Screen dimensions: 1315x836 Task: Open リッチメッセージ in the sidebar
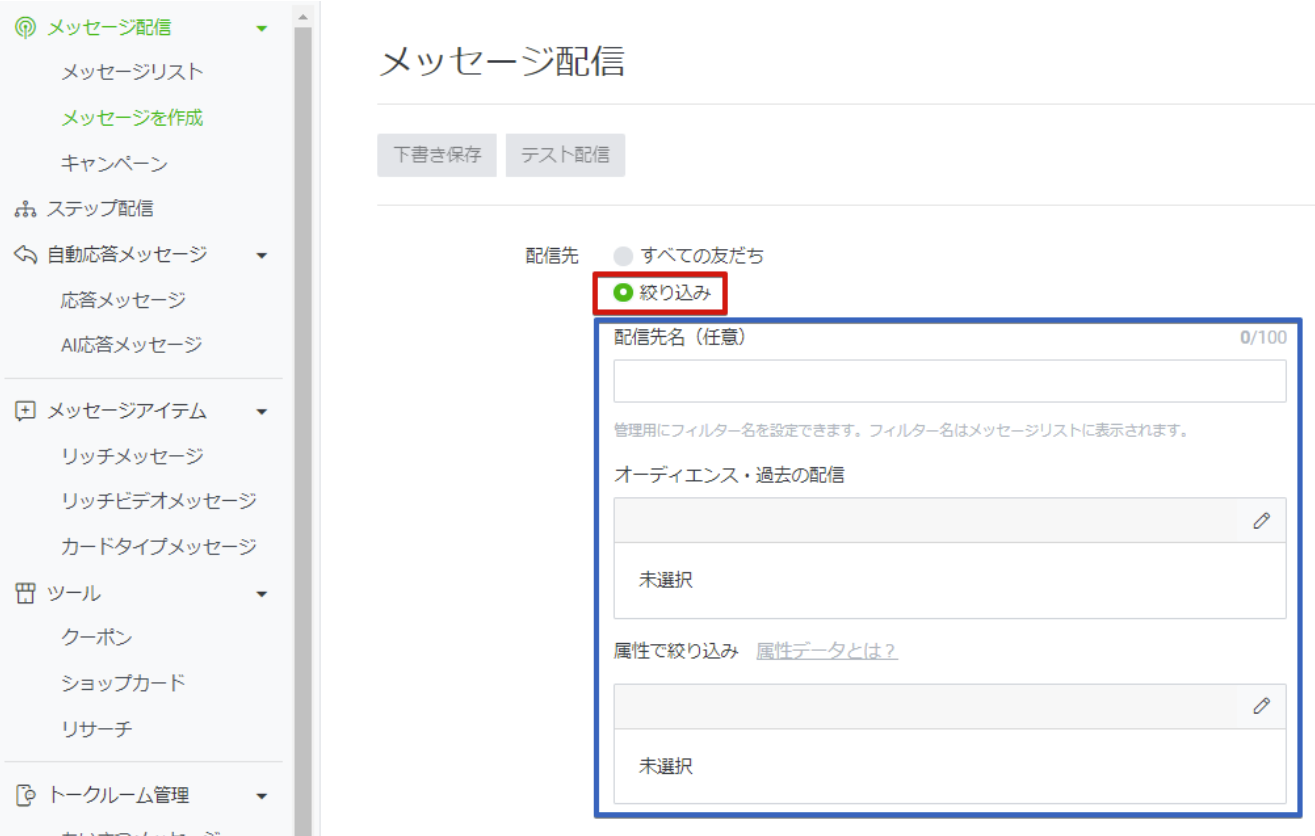click(x=132, y=456)
